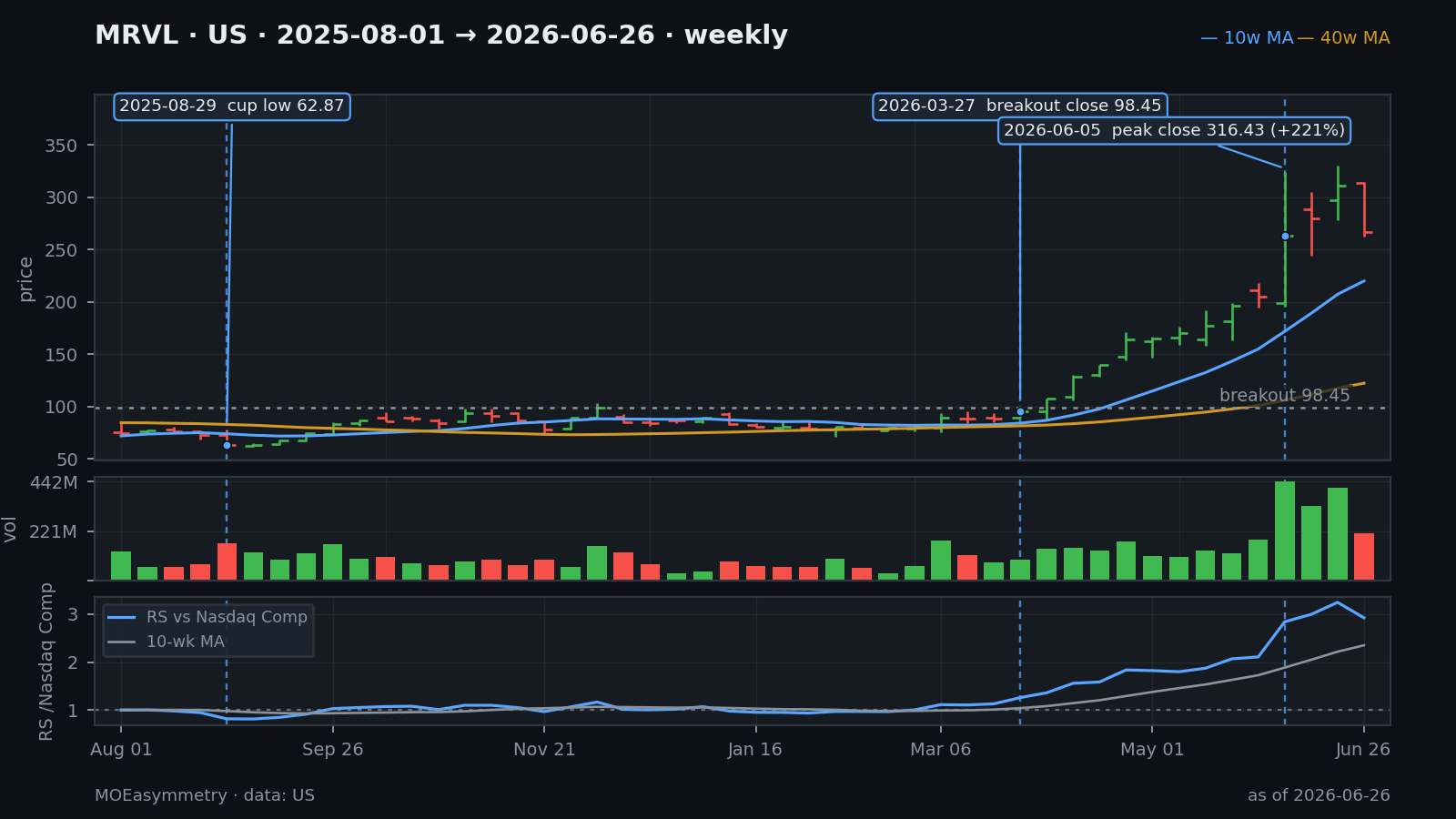
Task: Click the Mar 06 date label
Action: (941, 750)
